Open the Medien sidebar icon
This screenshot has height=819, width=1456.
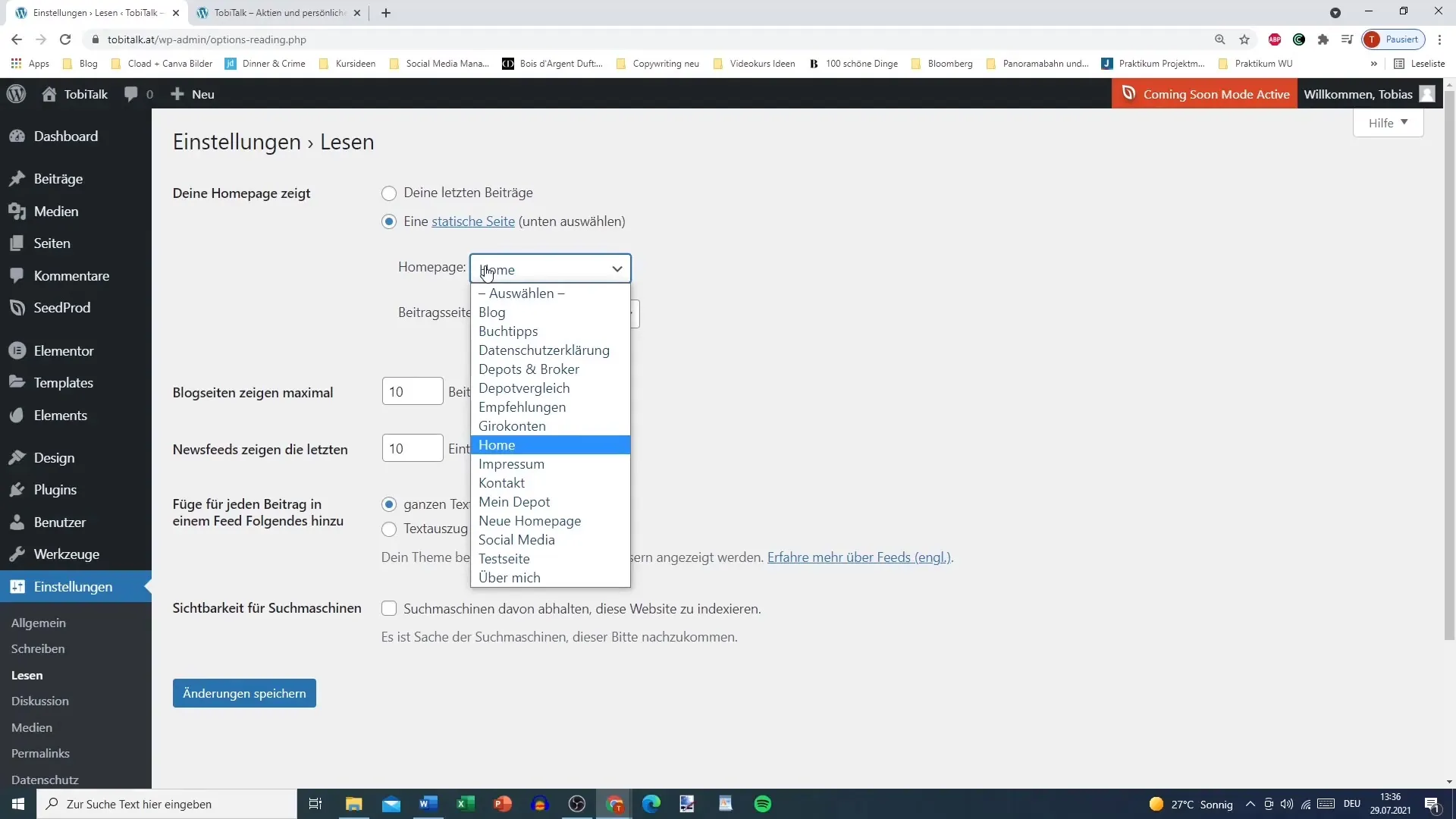pos(17,212)
